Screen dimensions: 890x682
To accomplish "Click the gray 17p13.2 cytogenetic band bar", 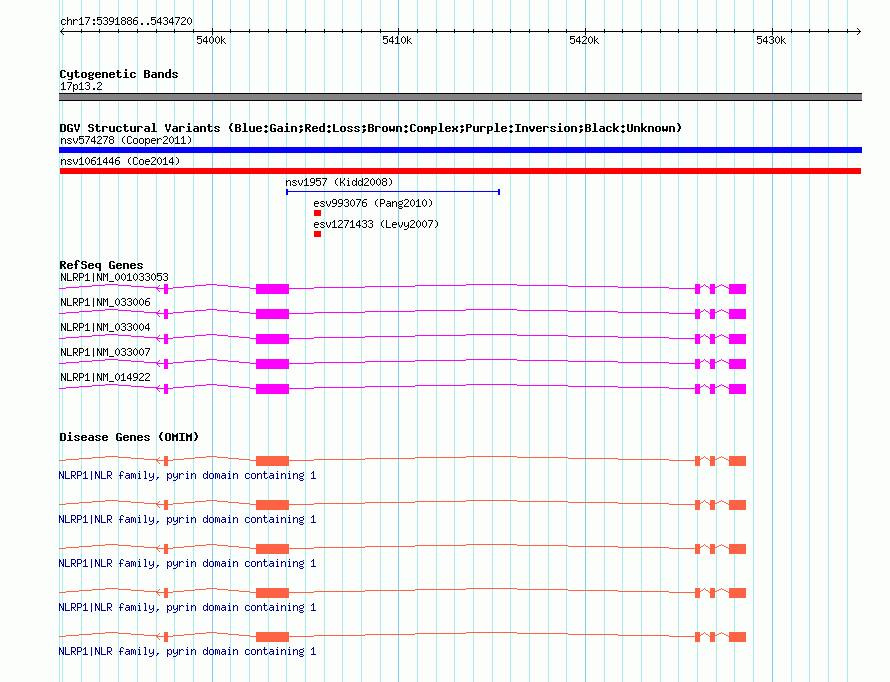I will [x=460, y=97].
